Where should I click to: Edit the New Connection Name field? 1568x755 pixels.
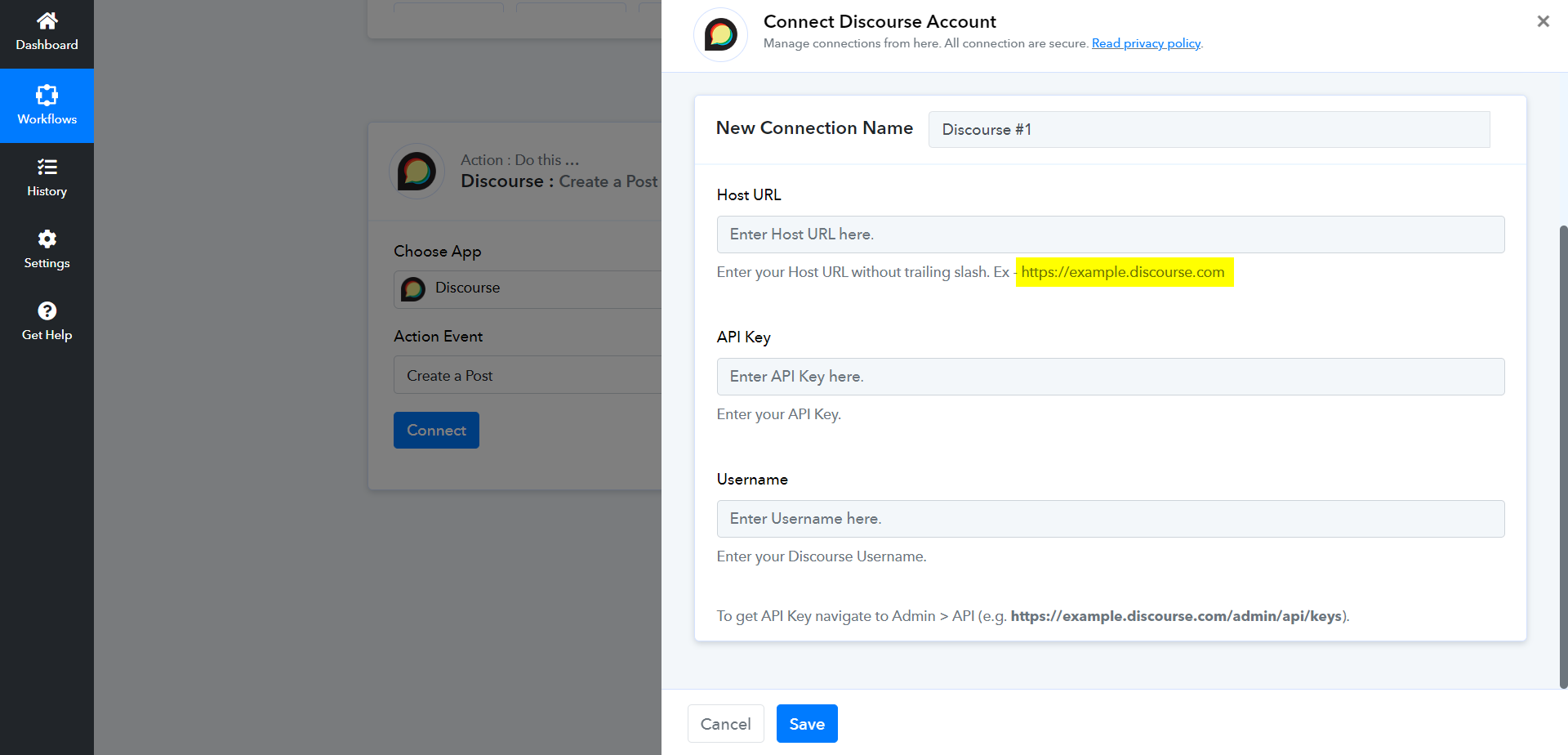1209,129
